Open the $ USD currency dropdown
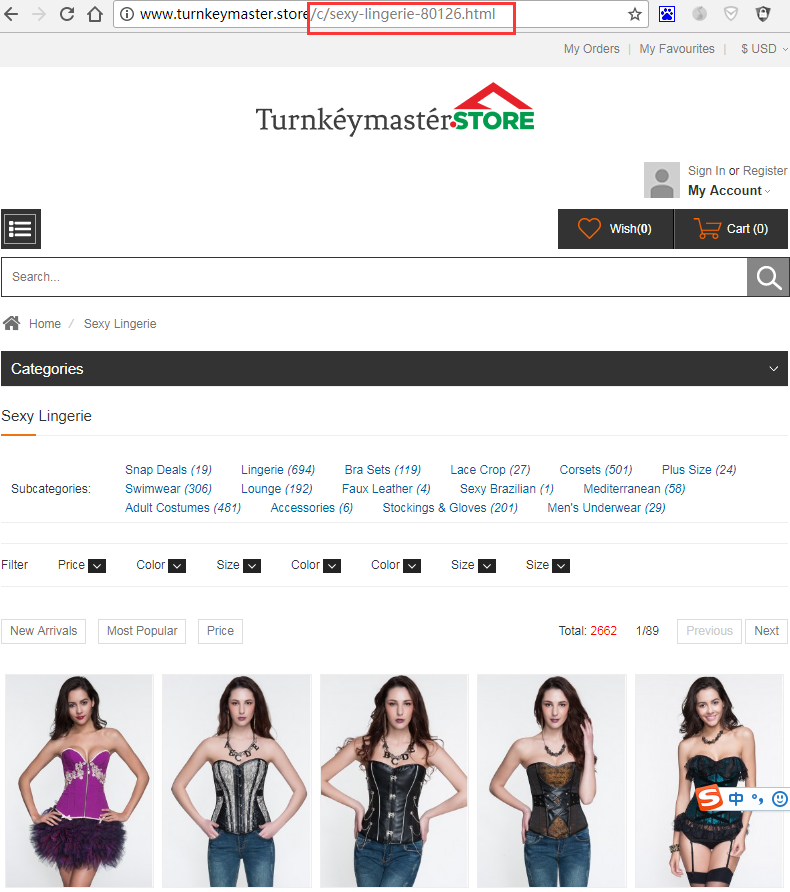Screen dimensions: 790x892 point(763,49)
